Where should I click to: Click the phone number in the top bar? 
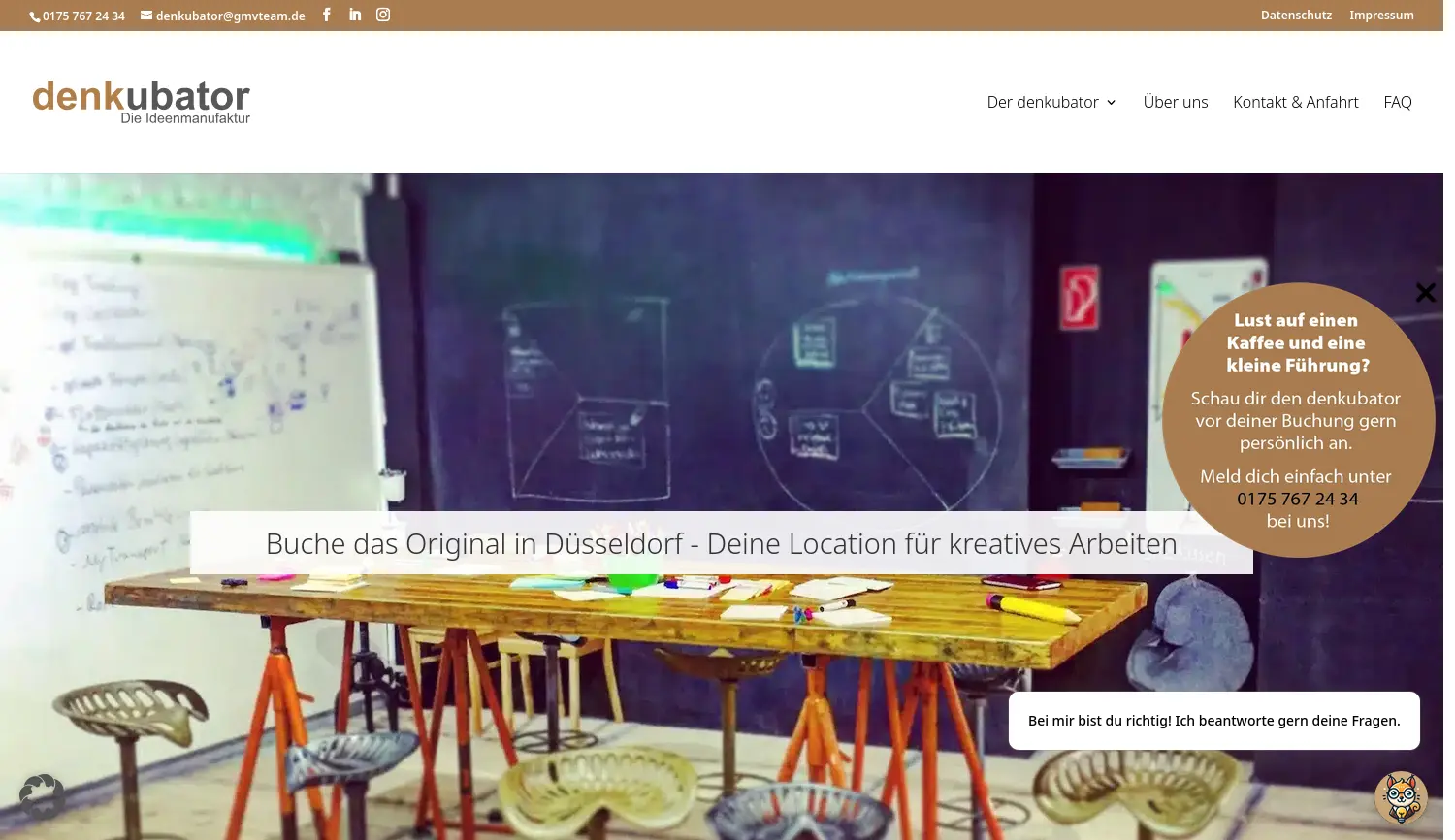83,16
